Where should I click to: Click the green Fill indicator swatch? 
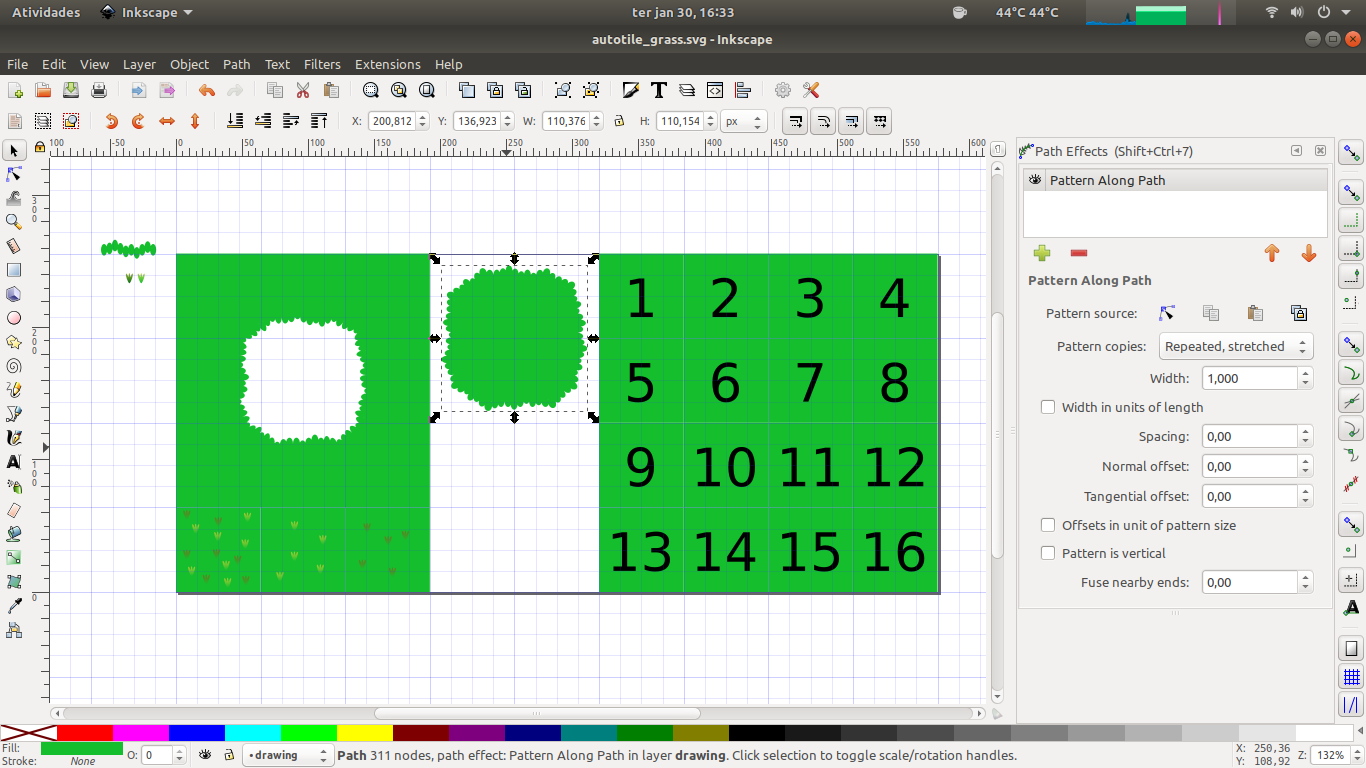82,748
